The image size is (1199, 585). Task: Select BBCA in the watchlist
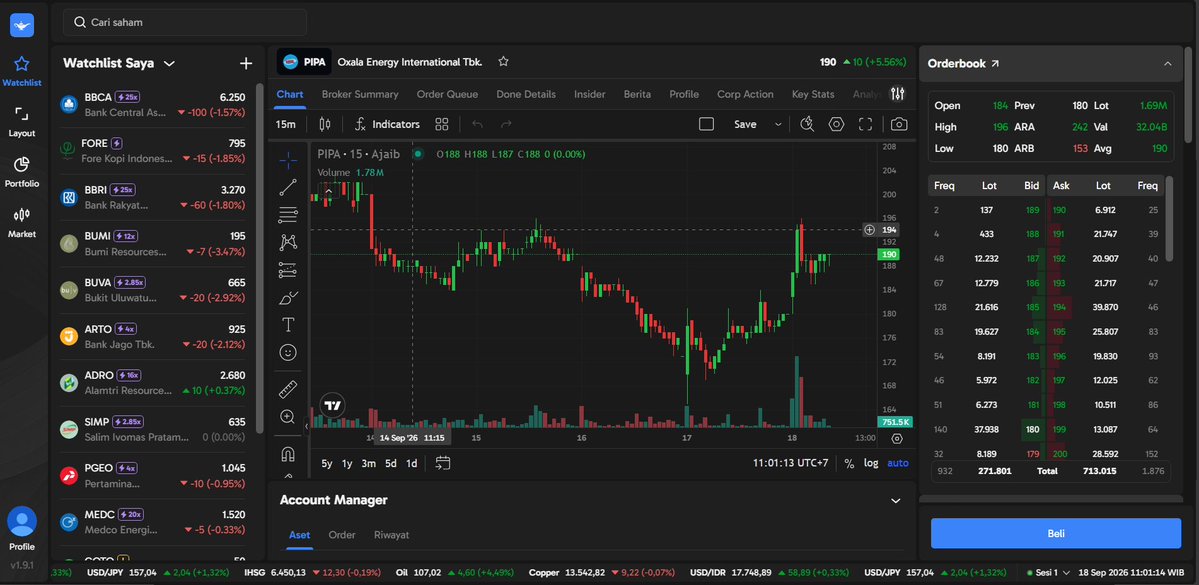154,105
